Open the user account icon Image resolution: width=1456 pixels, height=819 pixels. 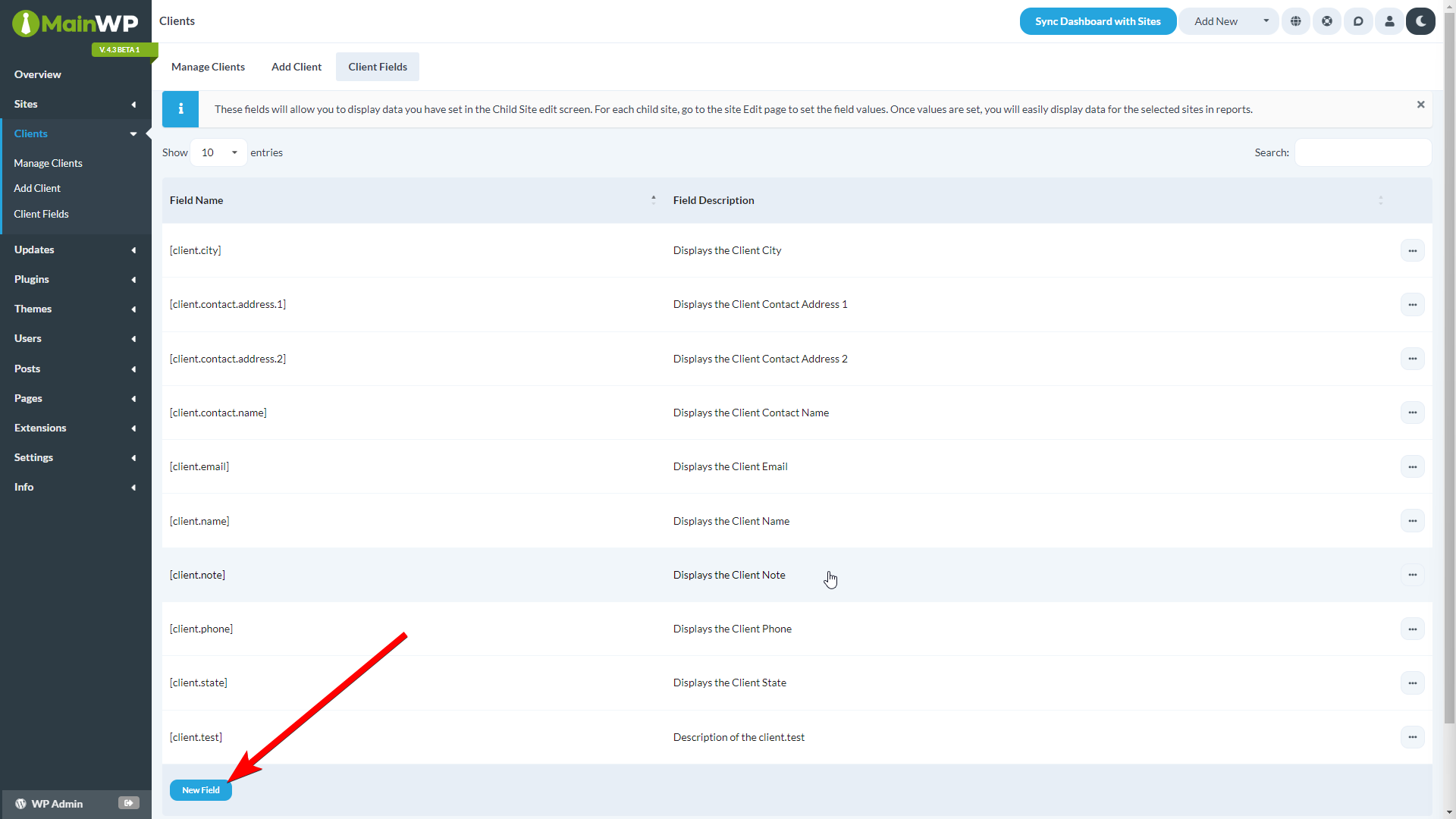tap(1389, 21)
